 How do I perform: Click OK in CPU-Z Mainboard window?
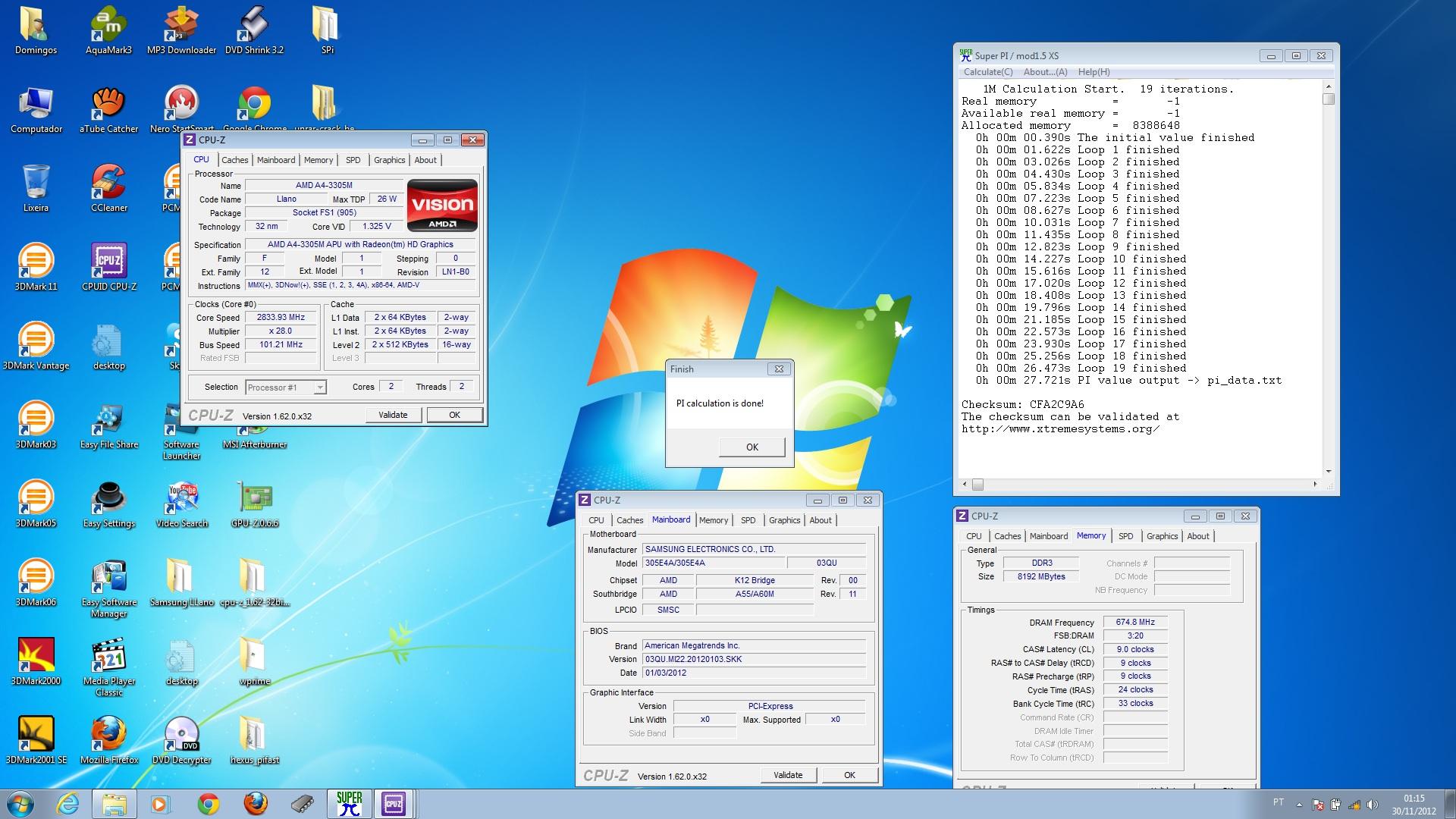pos(849,775)
